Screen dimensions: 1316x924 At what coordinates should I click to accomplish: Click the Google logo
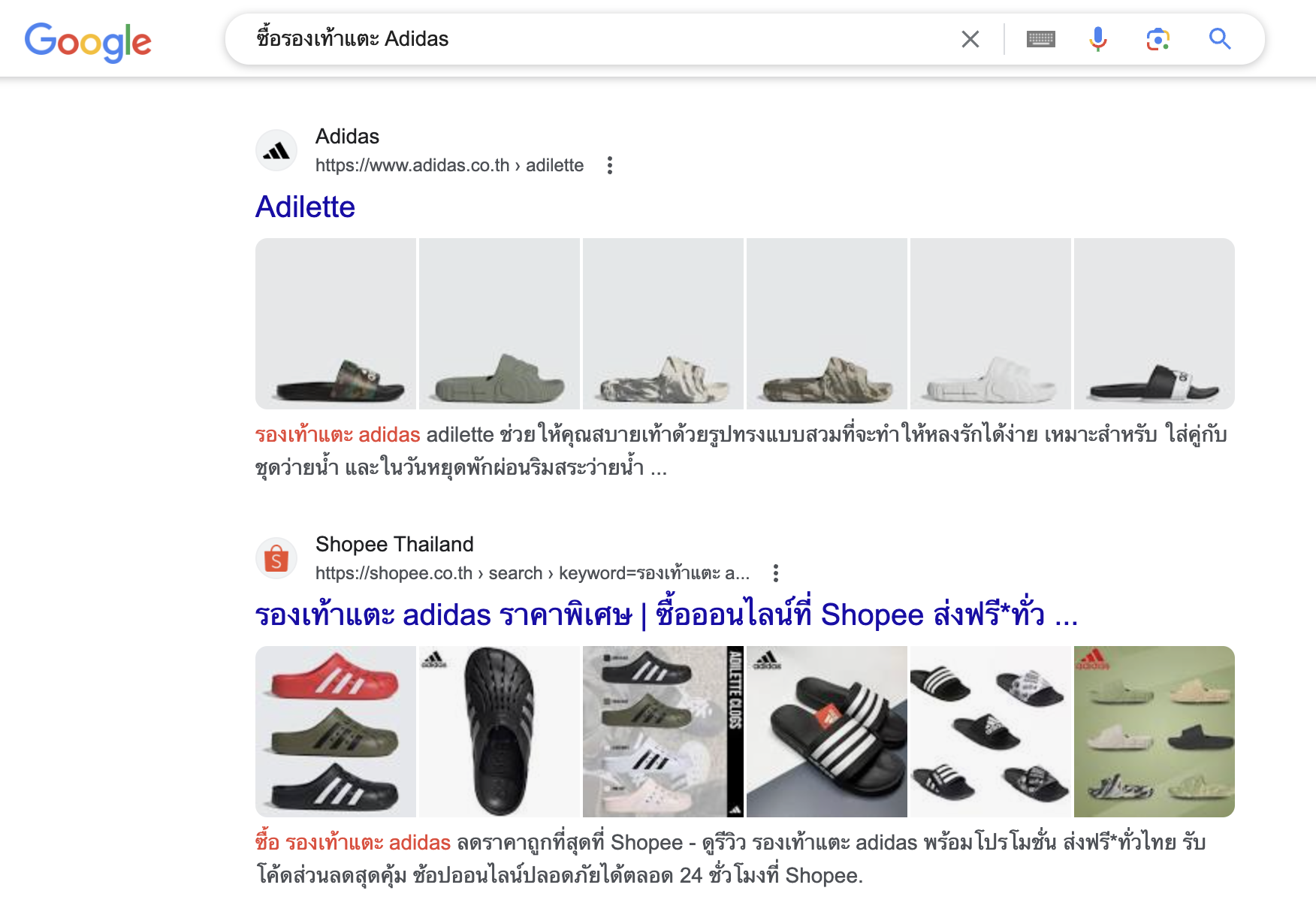tap(88, 41)
